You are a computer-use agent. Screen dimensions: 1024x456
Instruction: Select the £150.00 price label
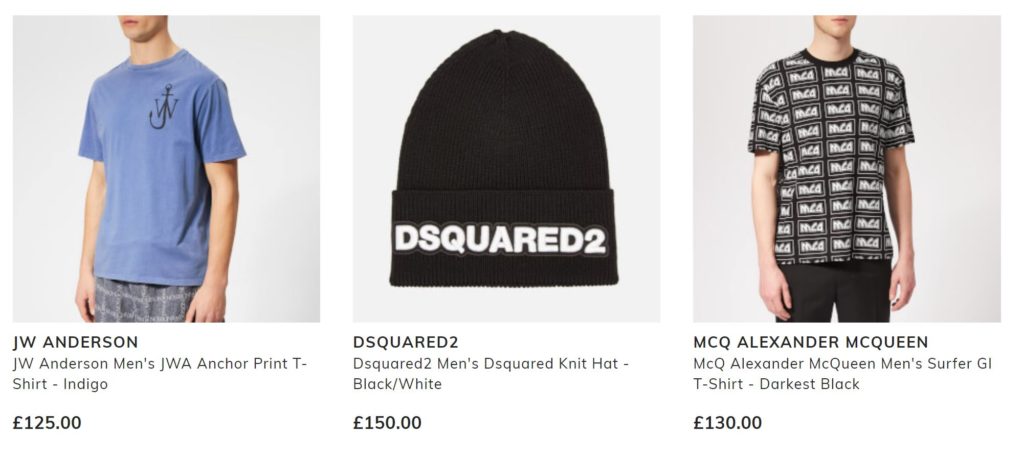(x=387, y=423)
